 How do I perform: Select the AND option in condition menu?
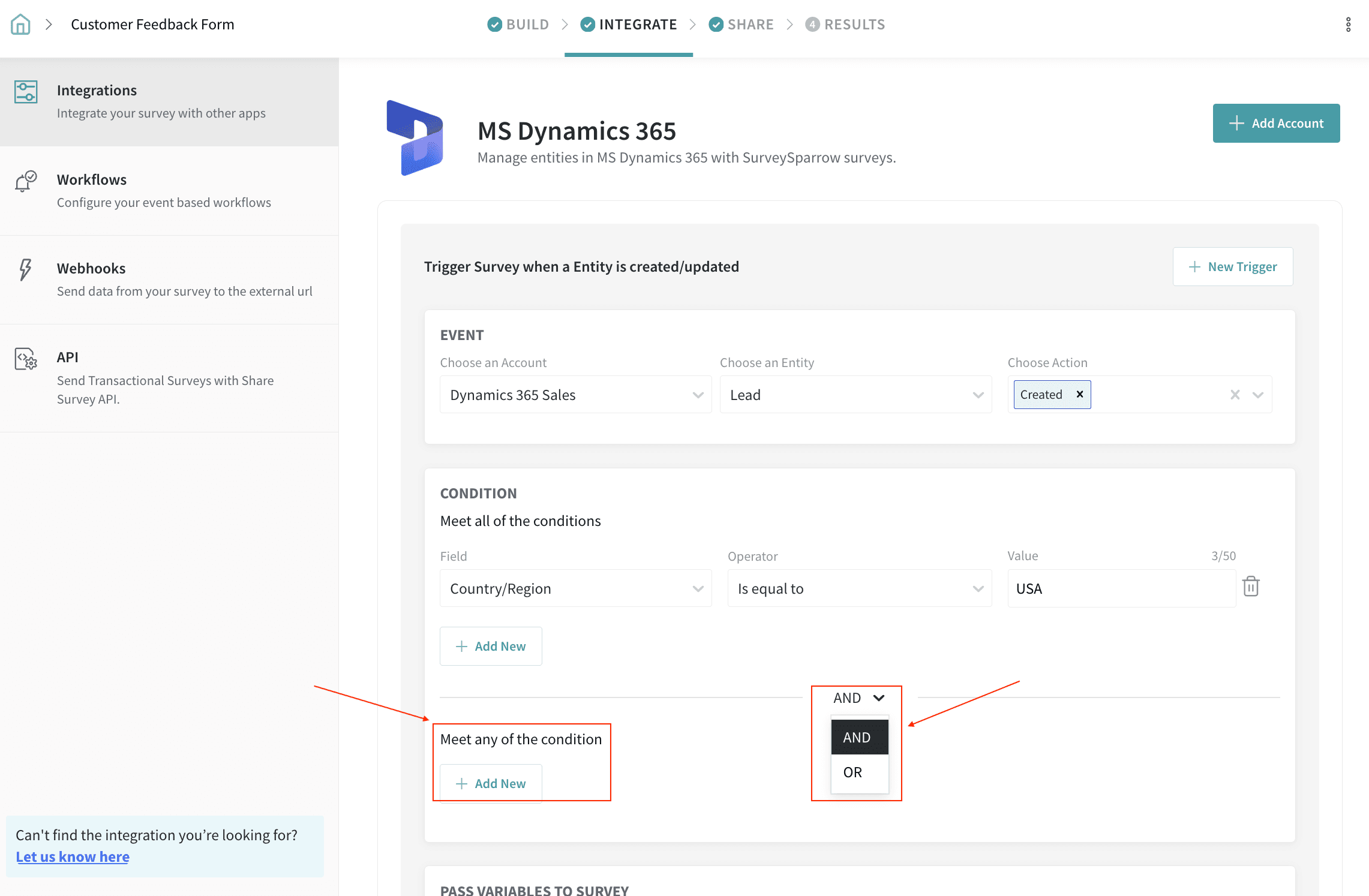tap(859, 737)
